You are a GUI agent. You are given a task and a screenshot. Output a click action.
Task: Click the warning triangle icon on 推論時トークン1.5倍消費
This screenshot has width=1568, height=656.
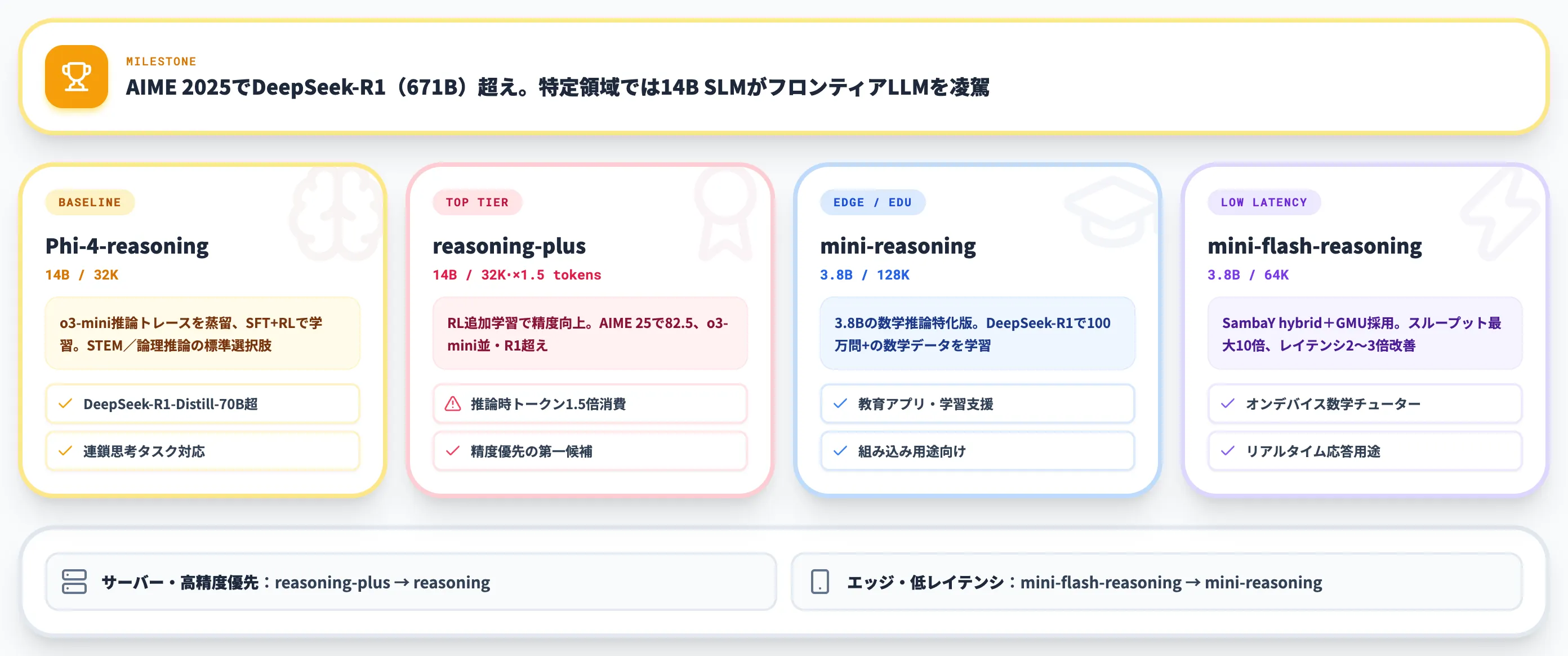(x=453, y=404)
